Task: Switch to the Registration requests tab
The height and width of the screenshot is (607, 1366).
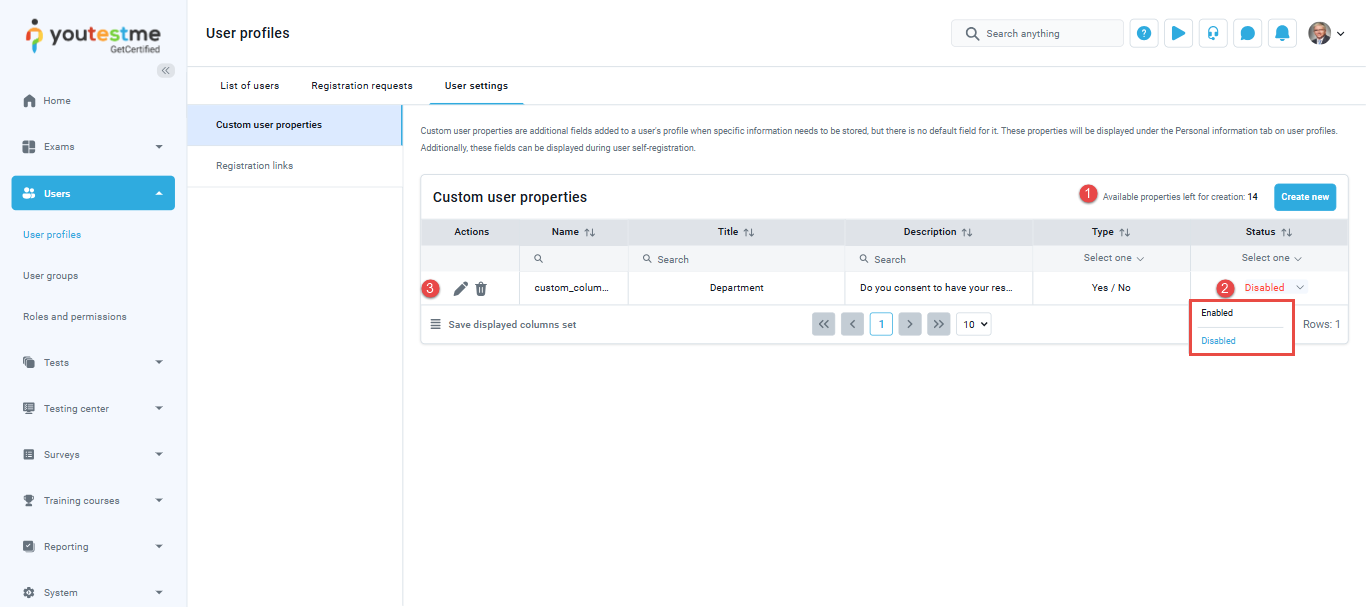Action: [362, 86]
